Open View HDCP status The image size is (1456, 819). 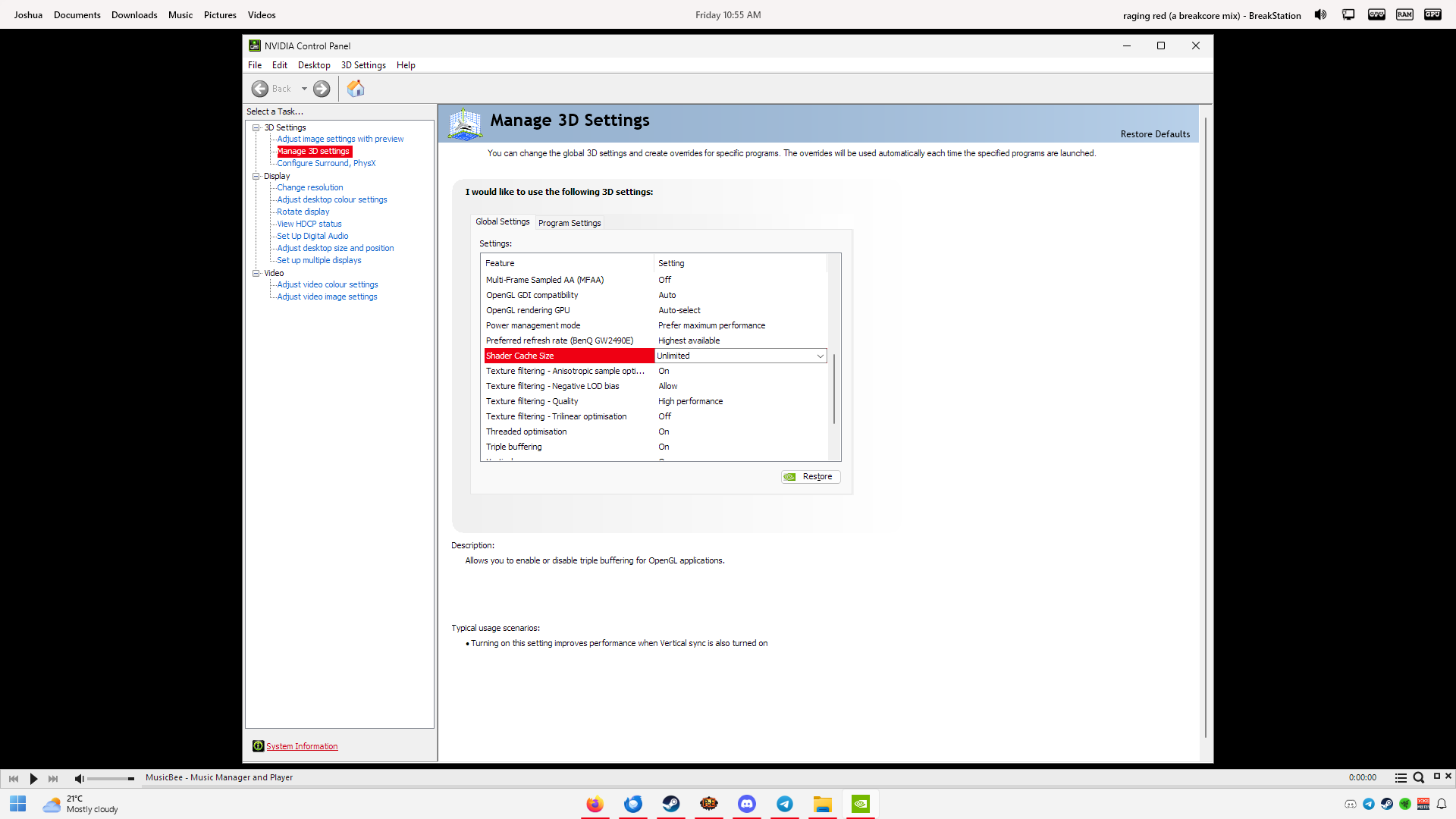[309, 224]
